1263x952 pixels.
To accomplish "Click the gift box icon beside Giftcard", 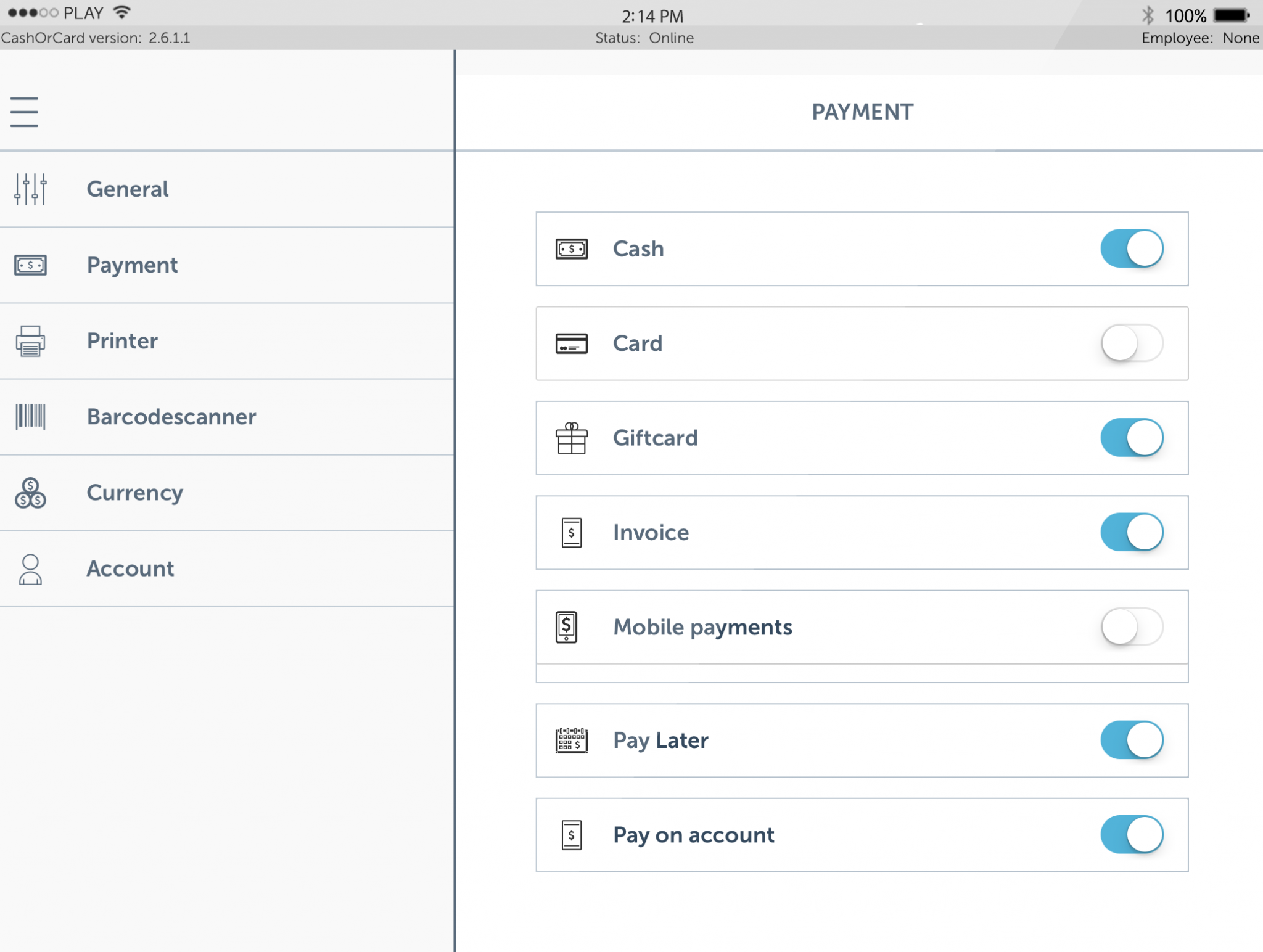I will coord(570,437).
